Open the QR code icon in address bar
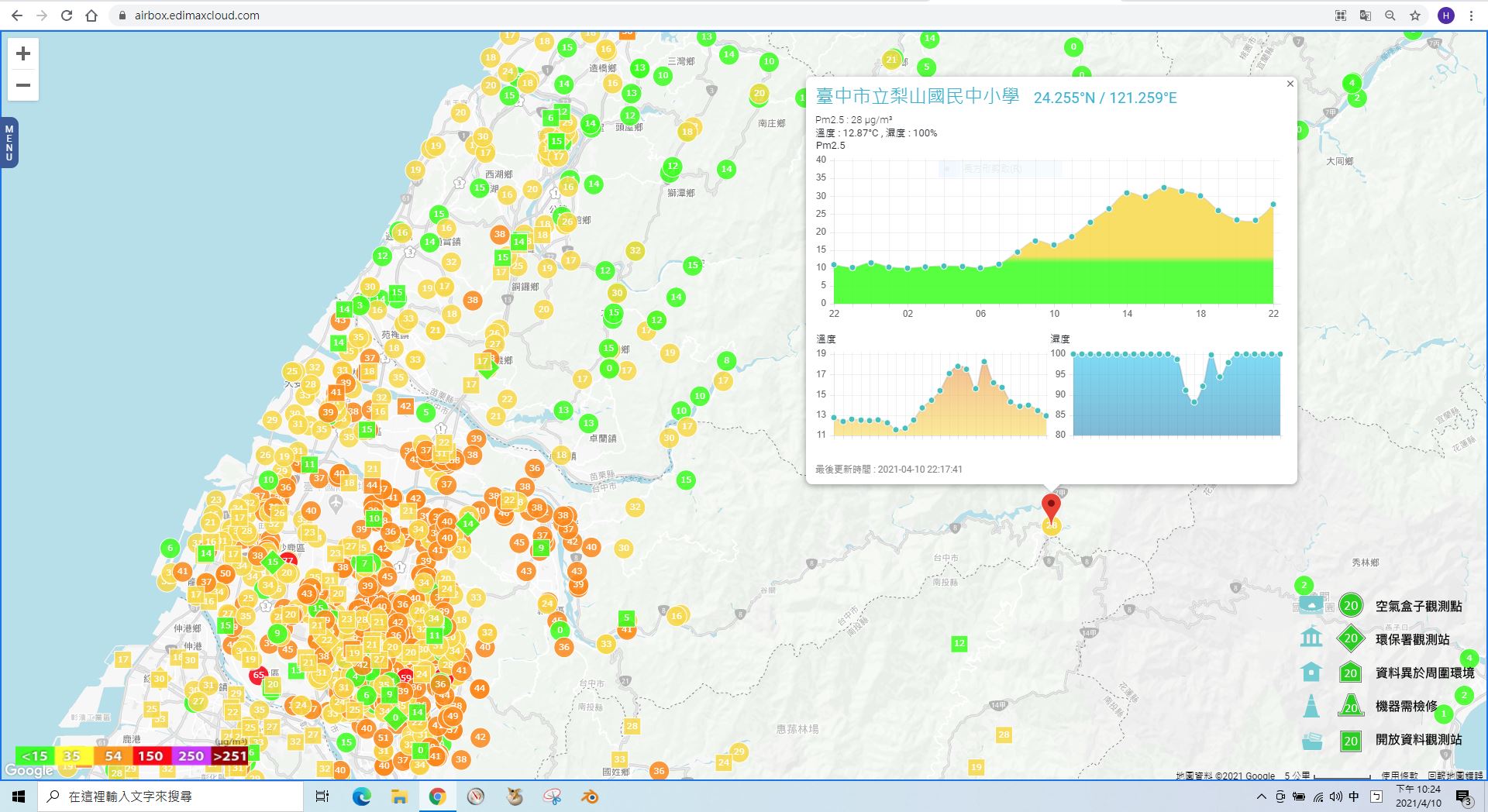This screenshot has height=812, width=1488. click(1341, 15)
